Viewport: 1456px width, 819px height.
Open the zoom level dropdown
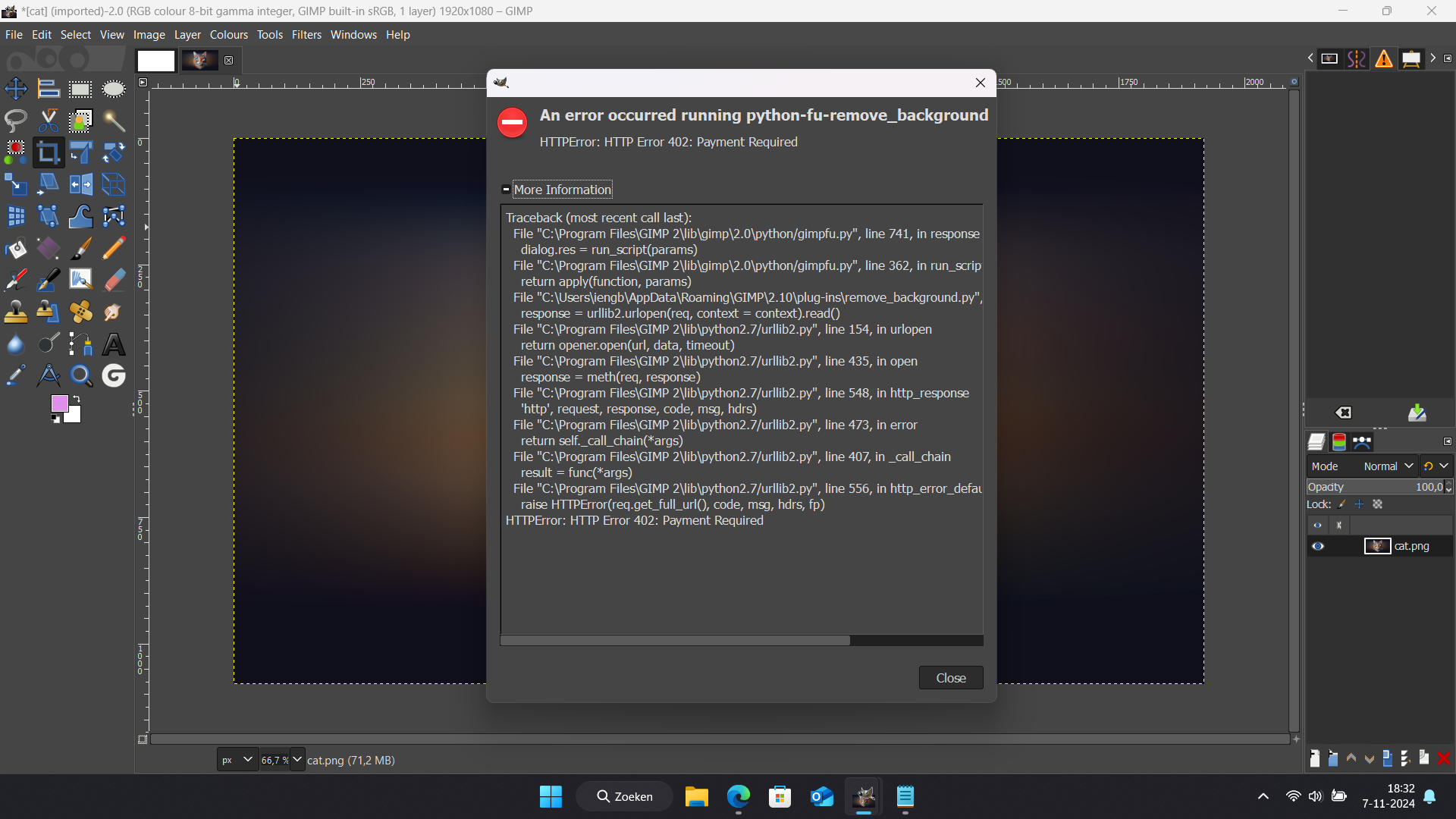[x=297, y=760]
